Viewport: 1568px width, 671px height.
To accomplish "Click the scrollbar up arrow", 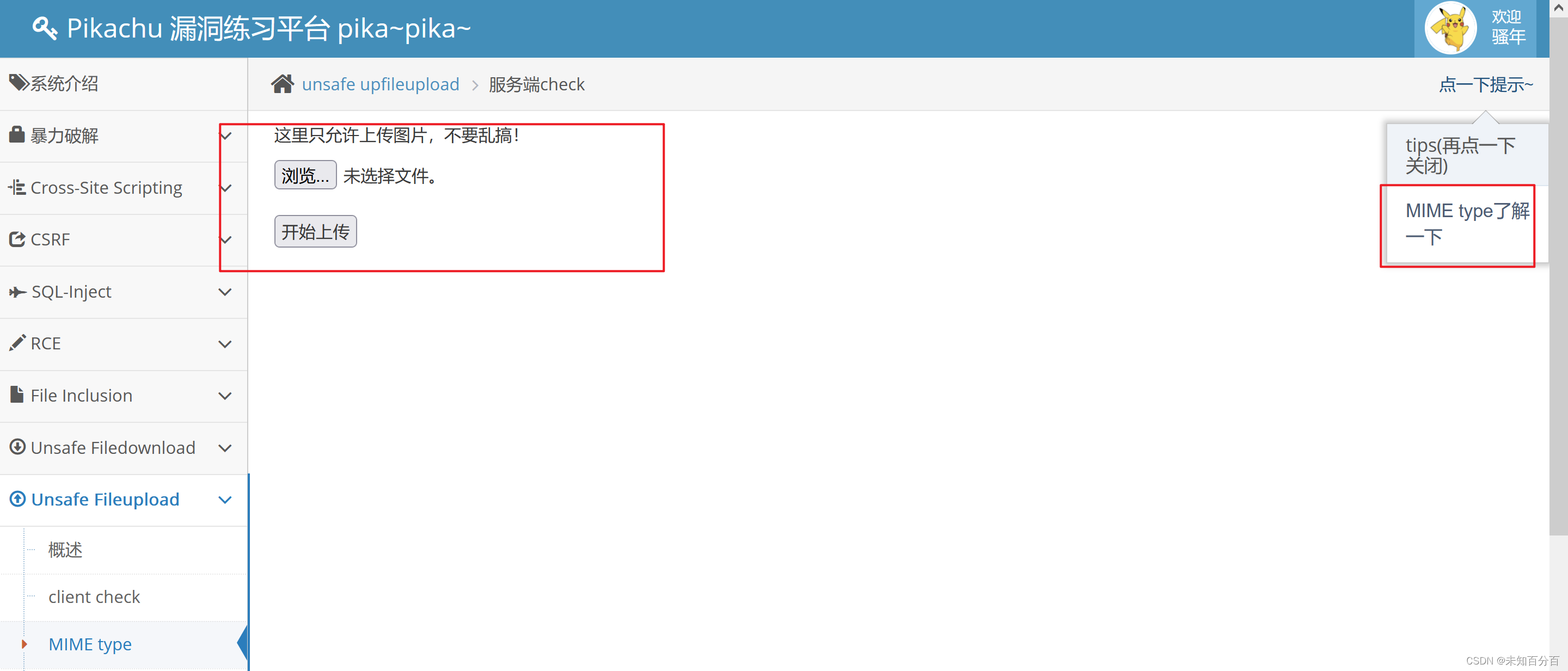I will [1559, 9].
